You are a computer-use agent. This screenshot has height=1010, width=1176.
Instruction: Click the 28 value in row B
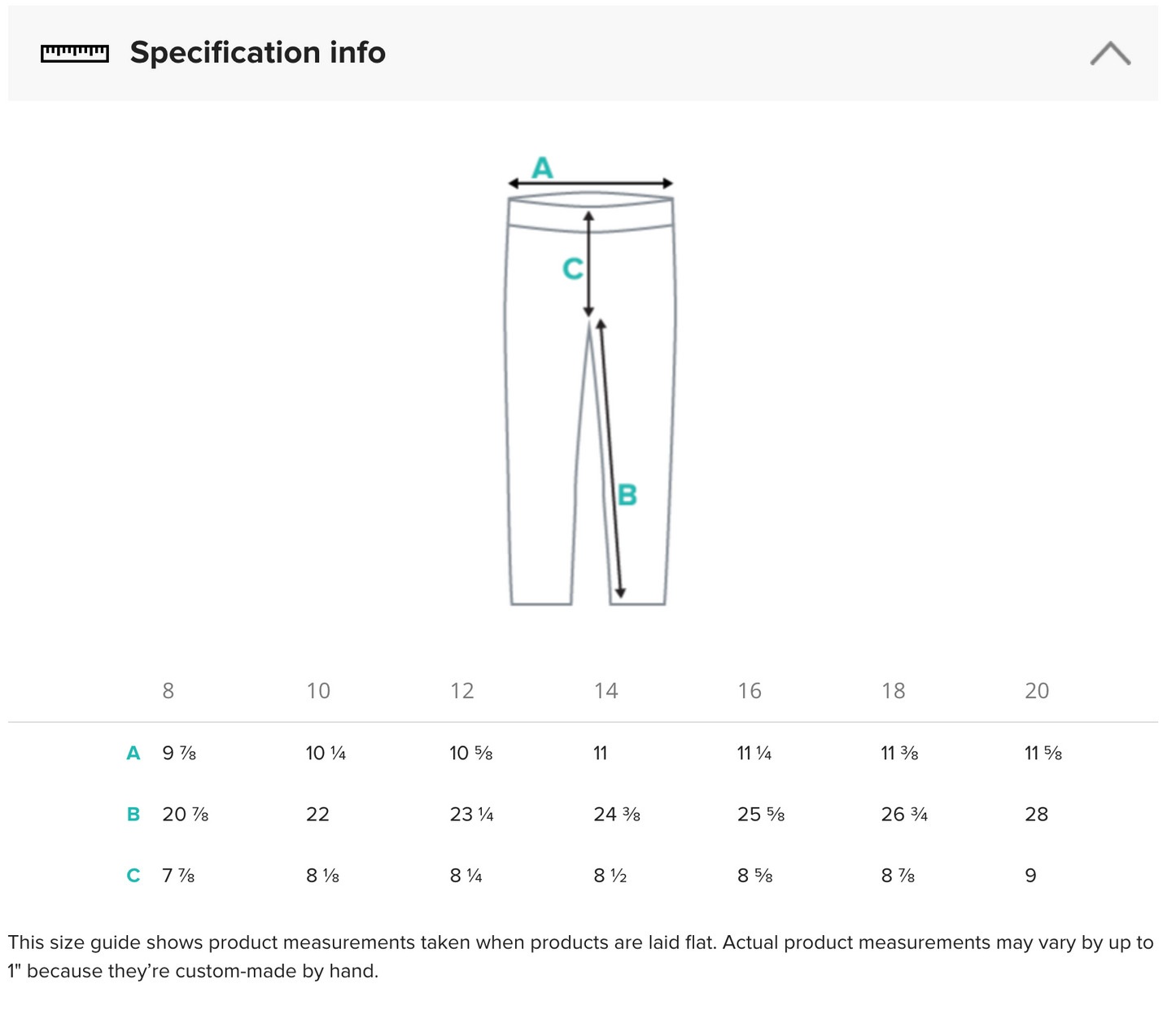1036,815
